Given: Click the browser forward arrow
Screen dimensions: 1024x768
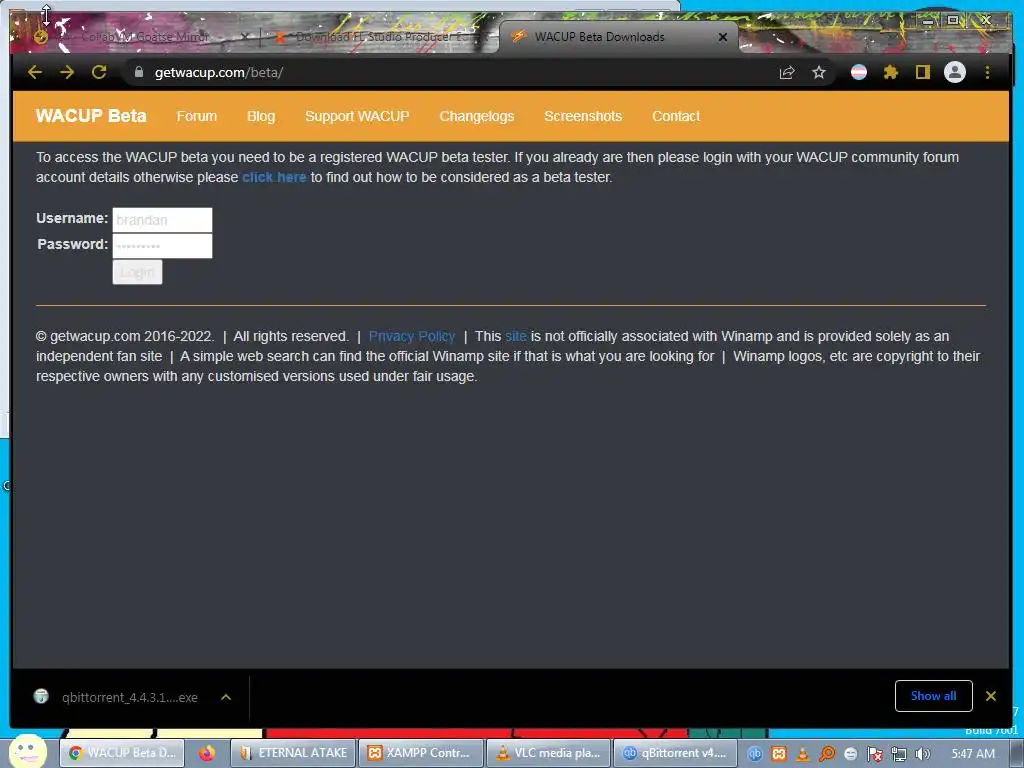Looking at the screenshot, I should click(x=67, y=72).
